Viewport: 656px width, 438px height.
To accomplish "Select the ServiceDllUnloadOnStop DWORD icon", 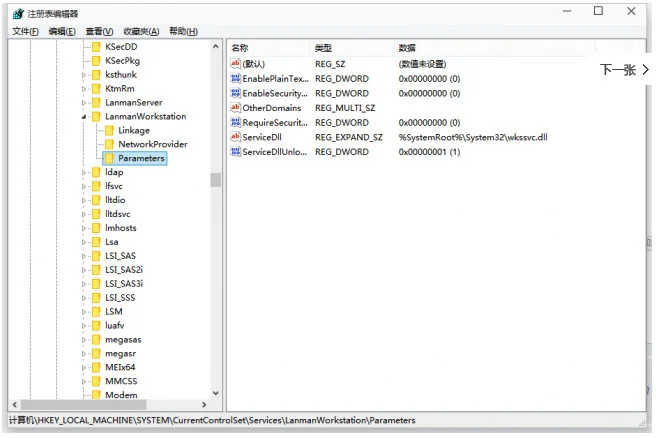I will coord(236,152).
